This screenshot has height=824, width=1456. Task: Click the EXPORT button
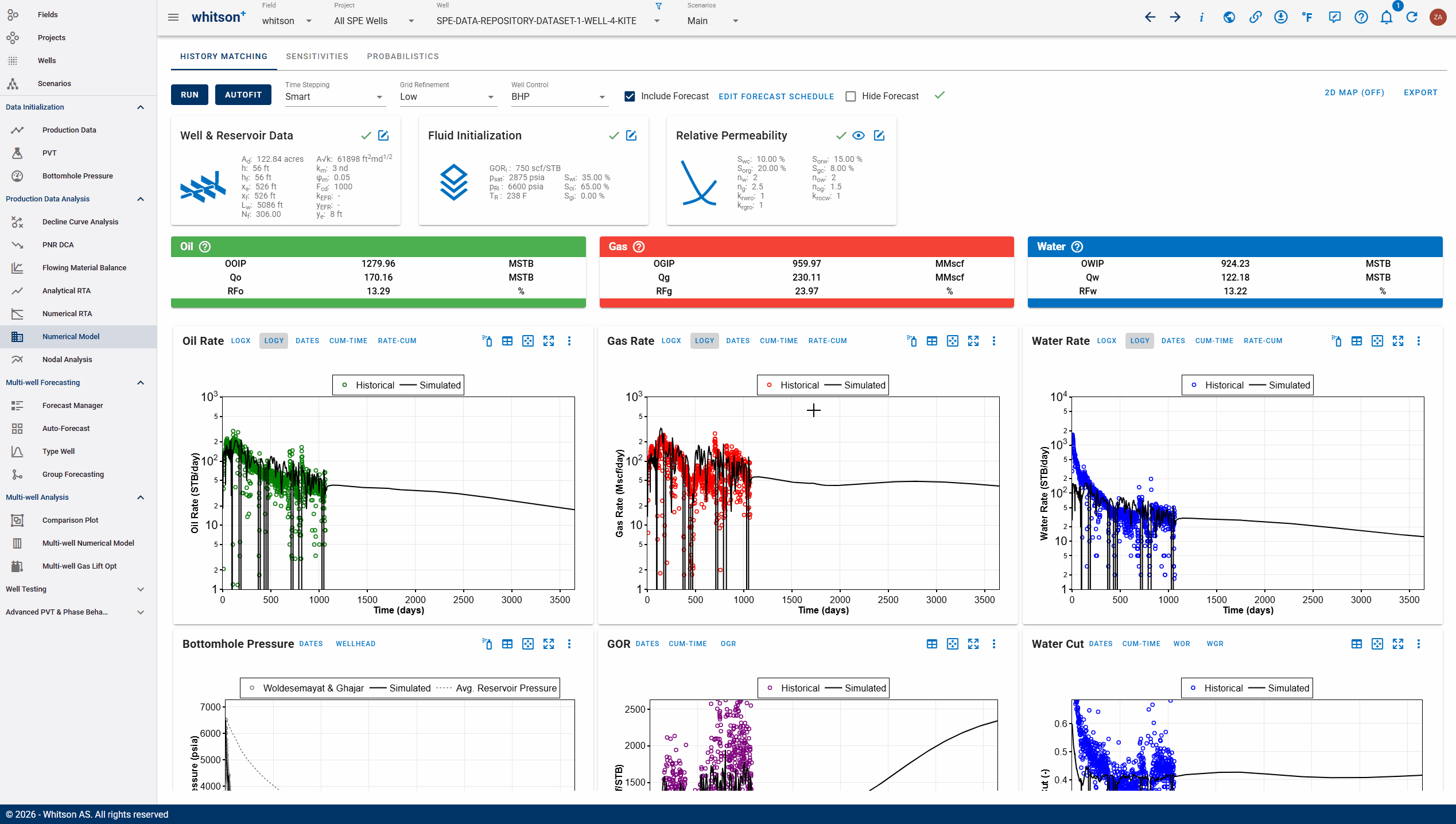pos(1420,92)
